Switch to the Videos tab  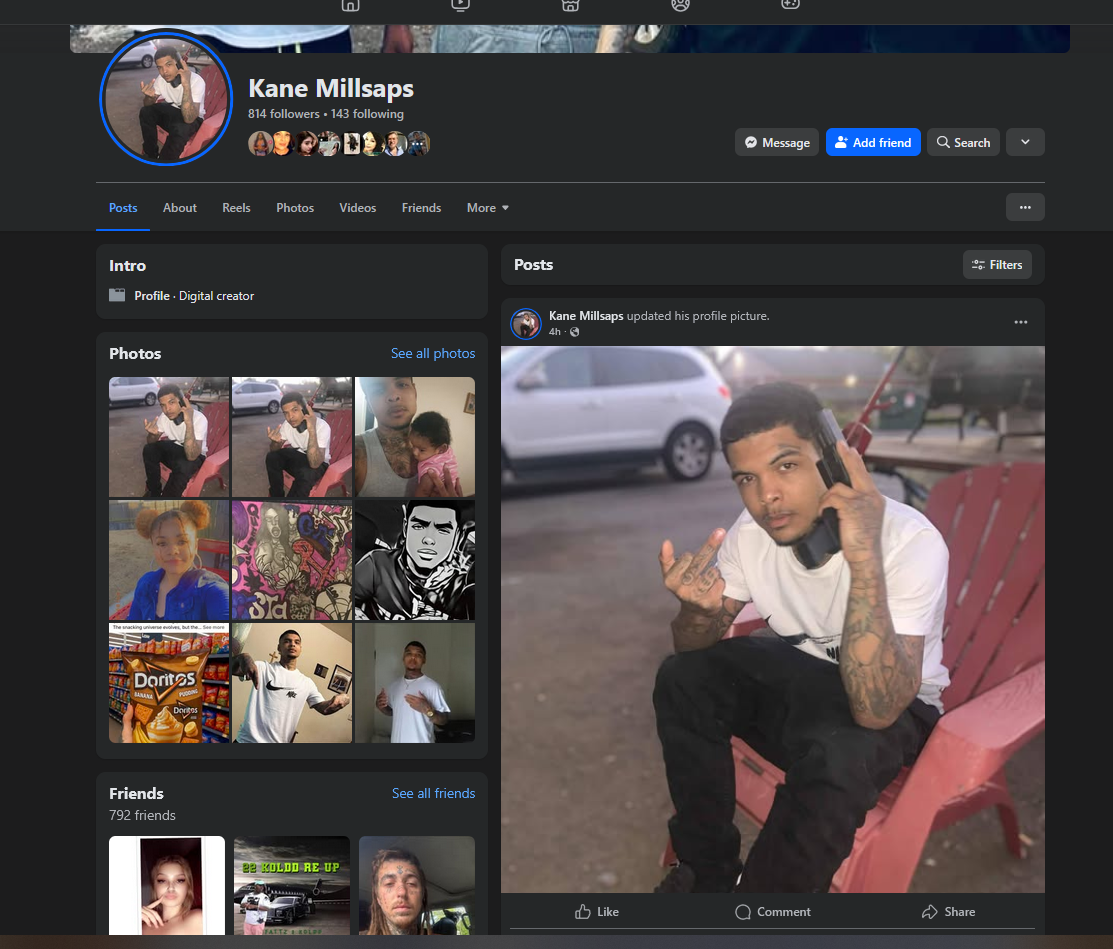click(x=358, y=208)
